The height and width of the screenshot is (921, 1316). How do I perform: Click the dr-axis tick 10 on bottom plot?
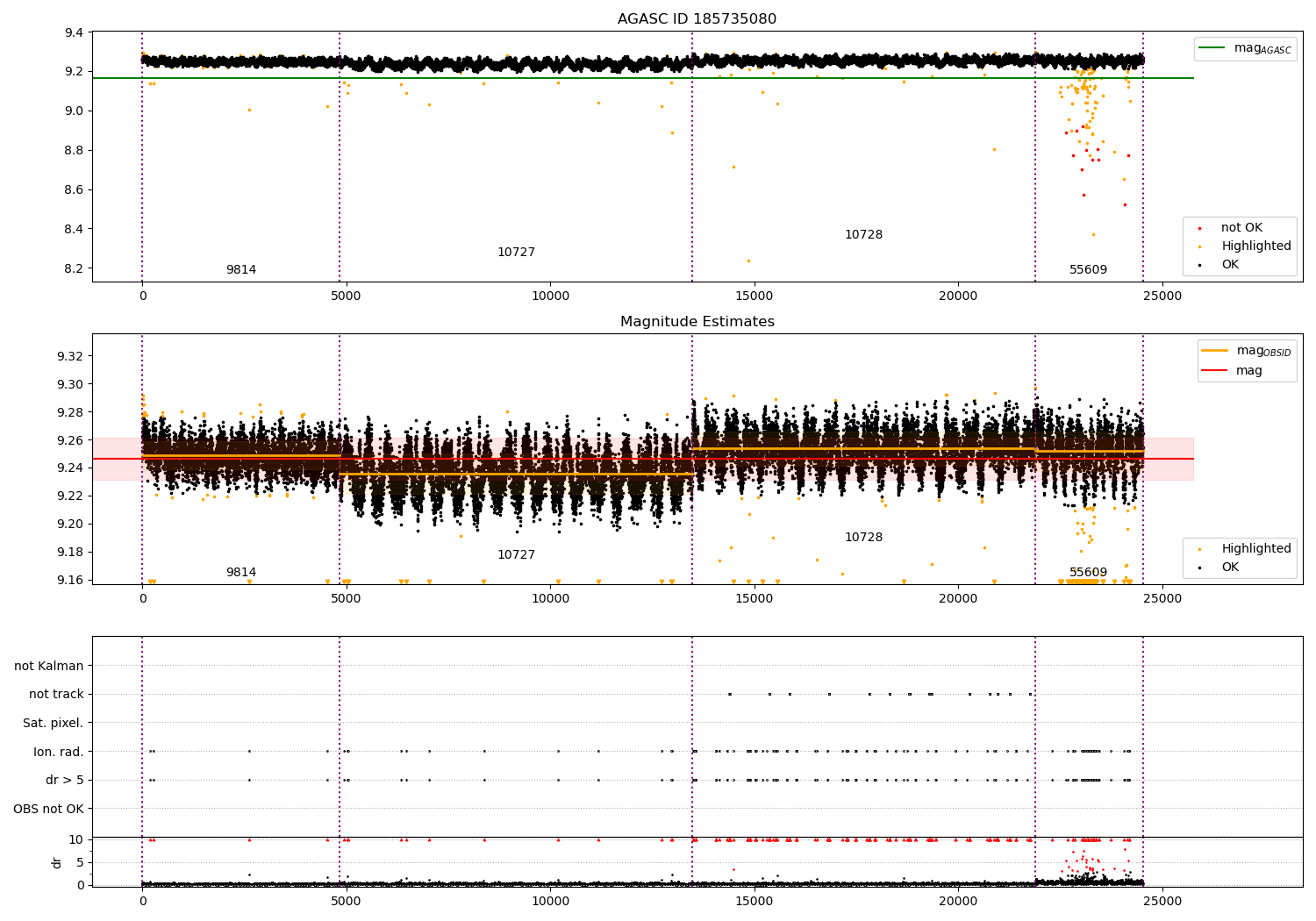click(76, 840)
